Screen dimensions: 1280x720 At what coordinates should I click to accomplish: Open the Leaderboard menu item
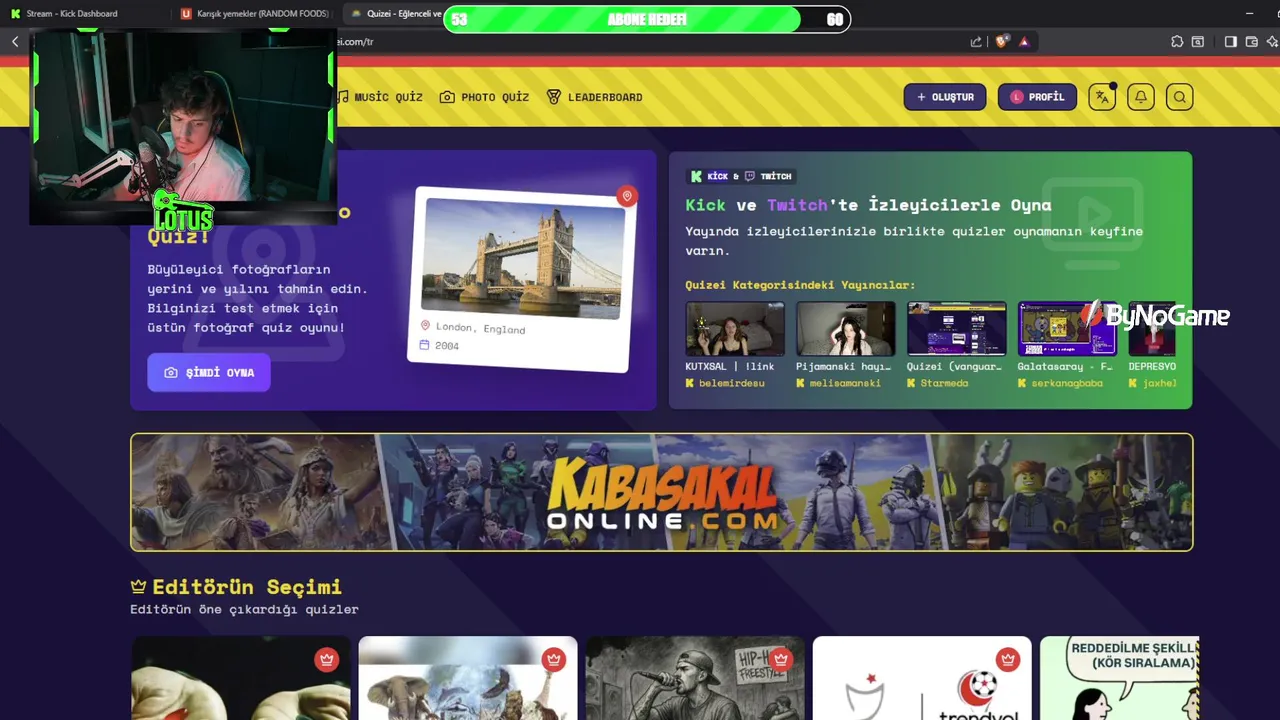point(594,97)
